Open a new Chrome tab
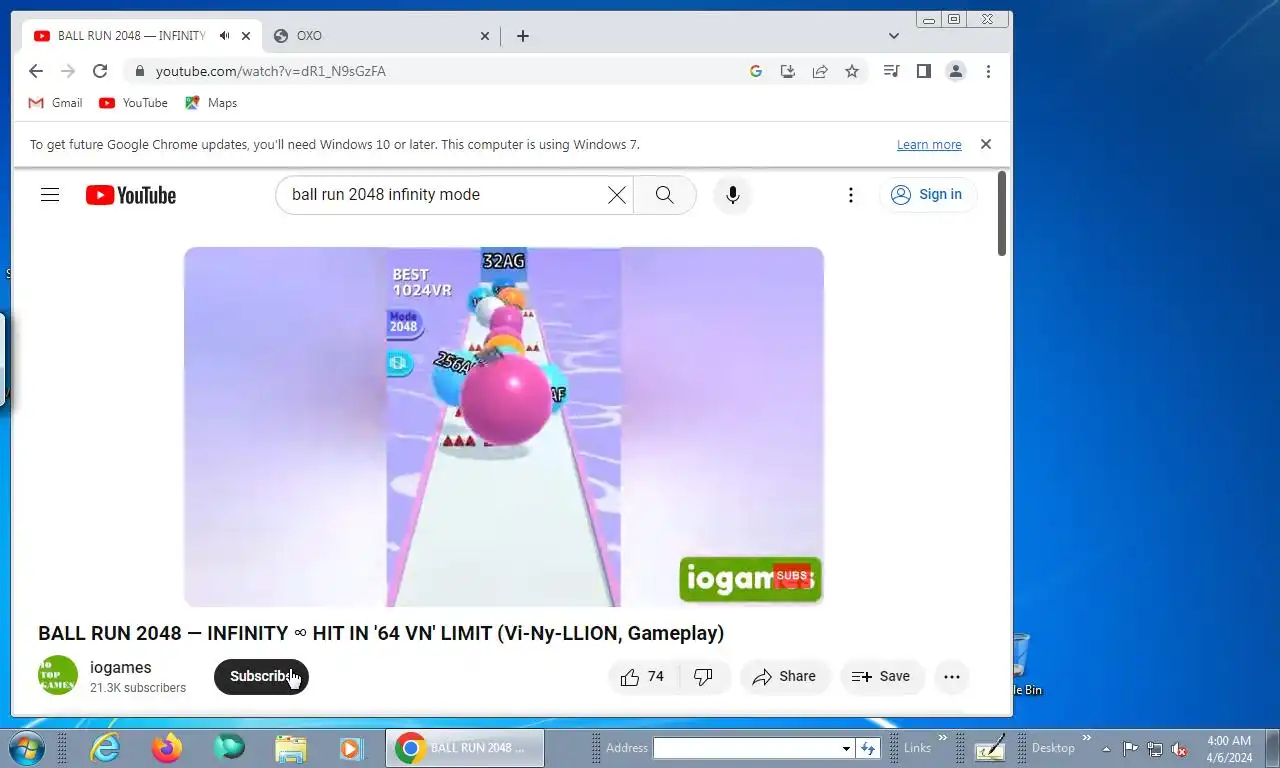This screenshot has height=768, width=1280. pos(523,36)
